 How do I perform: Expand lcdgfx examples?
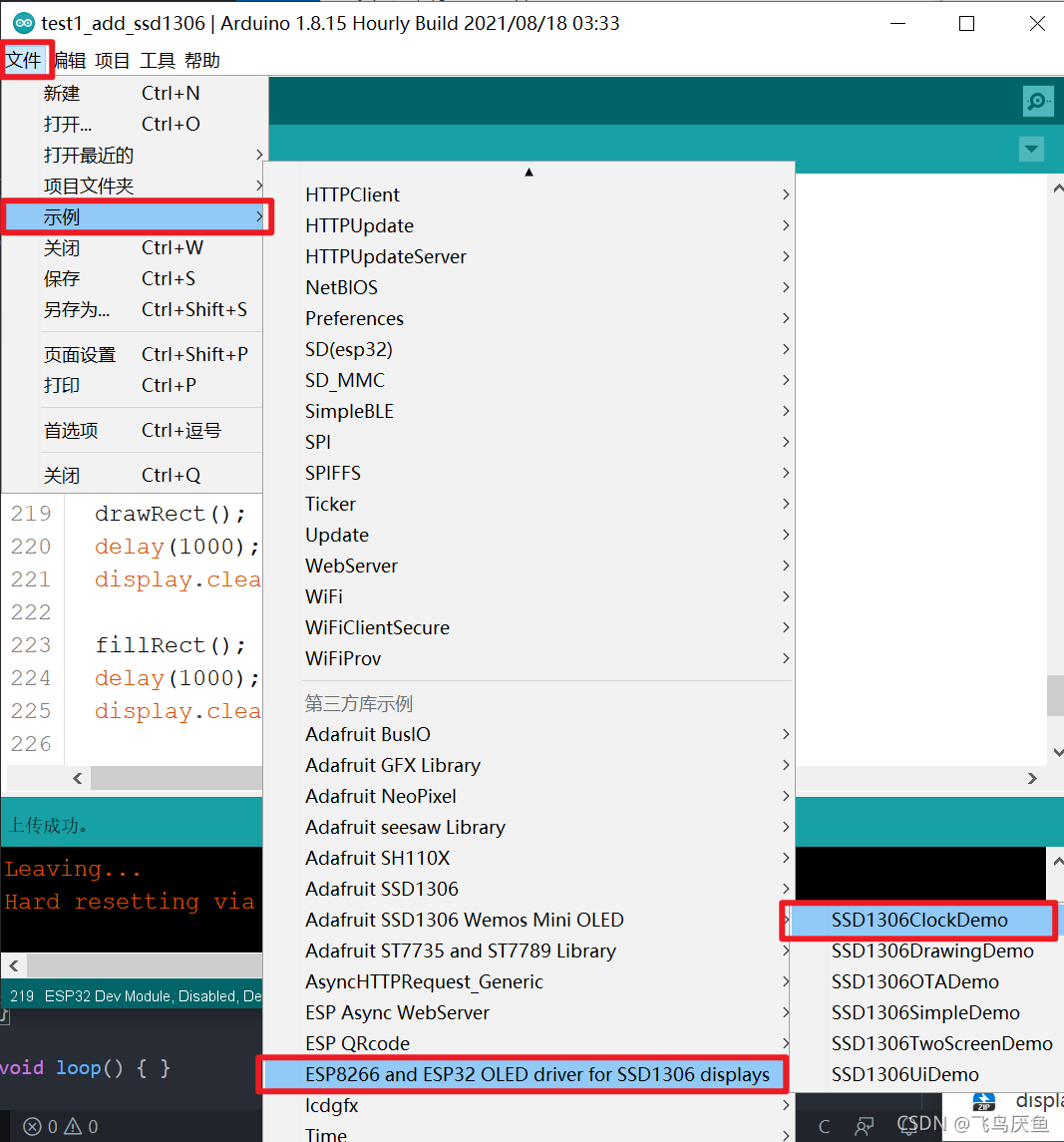529,1105
